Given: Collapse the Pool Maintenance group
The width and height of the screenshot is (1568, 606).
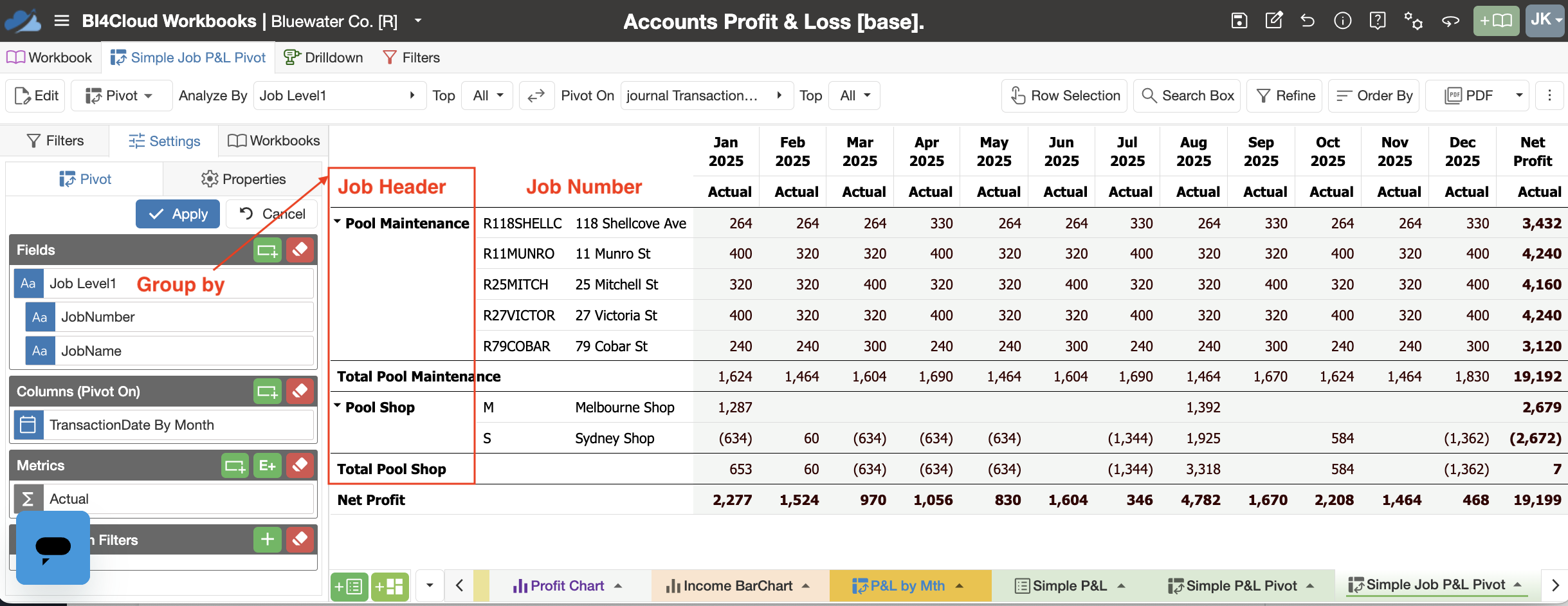Looking at the screenshot, I should pyautogui.click(x=337, y=222).
